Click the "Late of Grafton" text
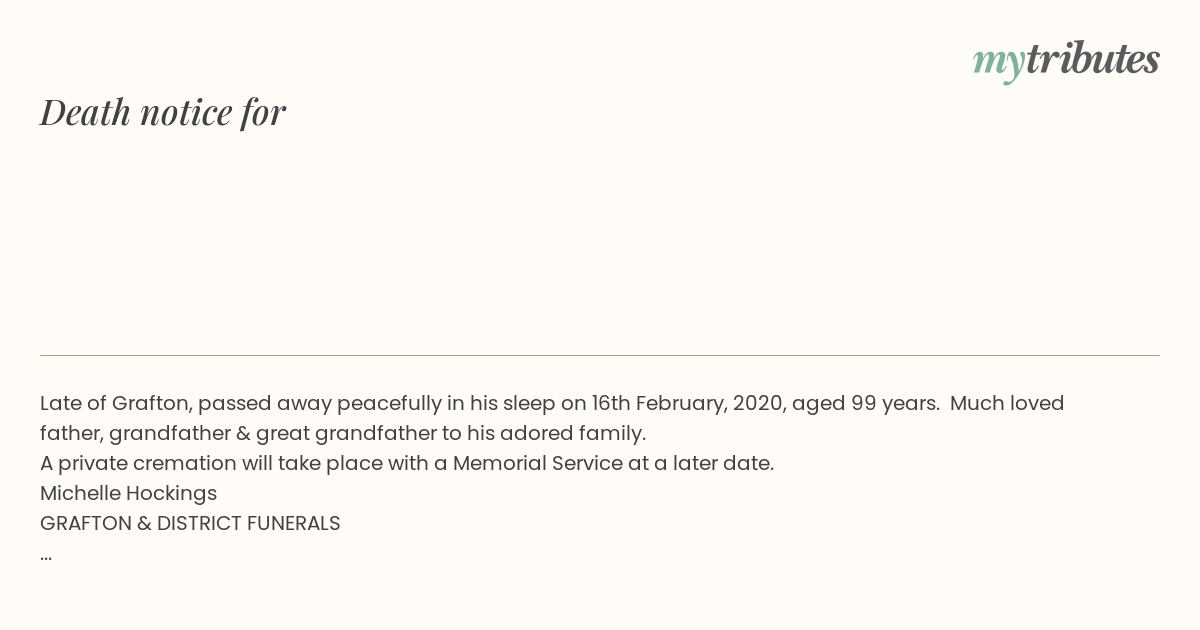The image size is (1200, 630). point(115,404)
